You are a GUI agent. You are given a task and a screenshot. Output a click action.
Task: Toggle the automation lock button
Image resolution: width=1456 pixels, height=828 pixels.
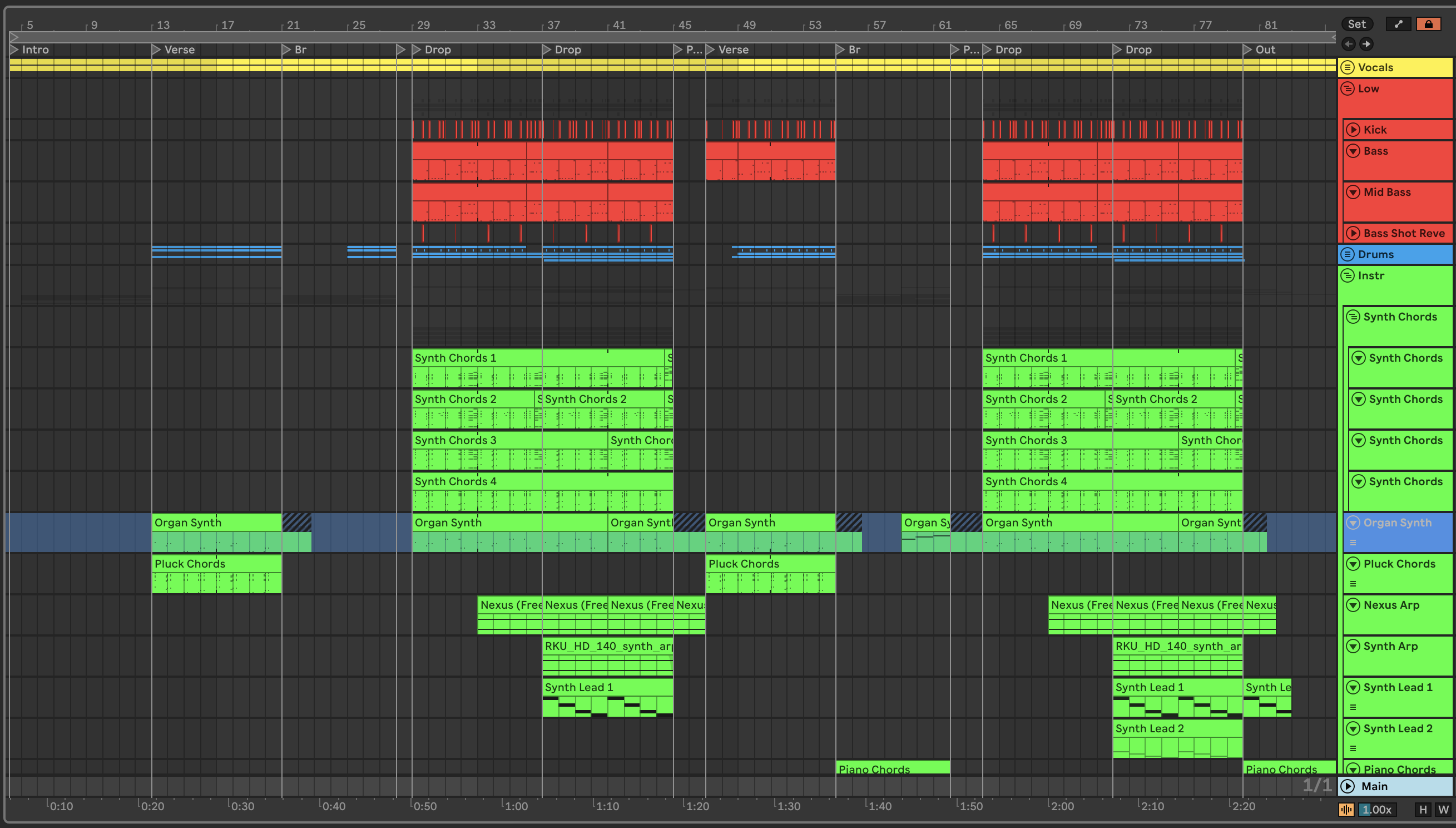coord(1428,24)
